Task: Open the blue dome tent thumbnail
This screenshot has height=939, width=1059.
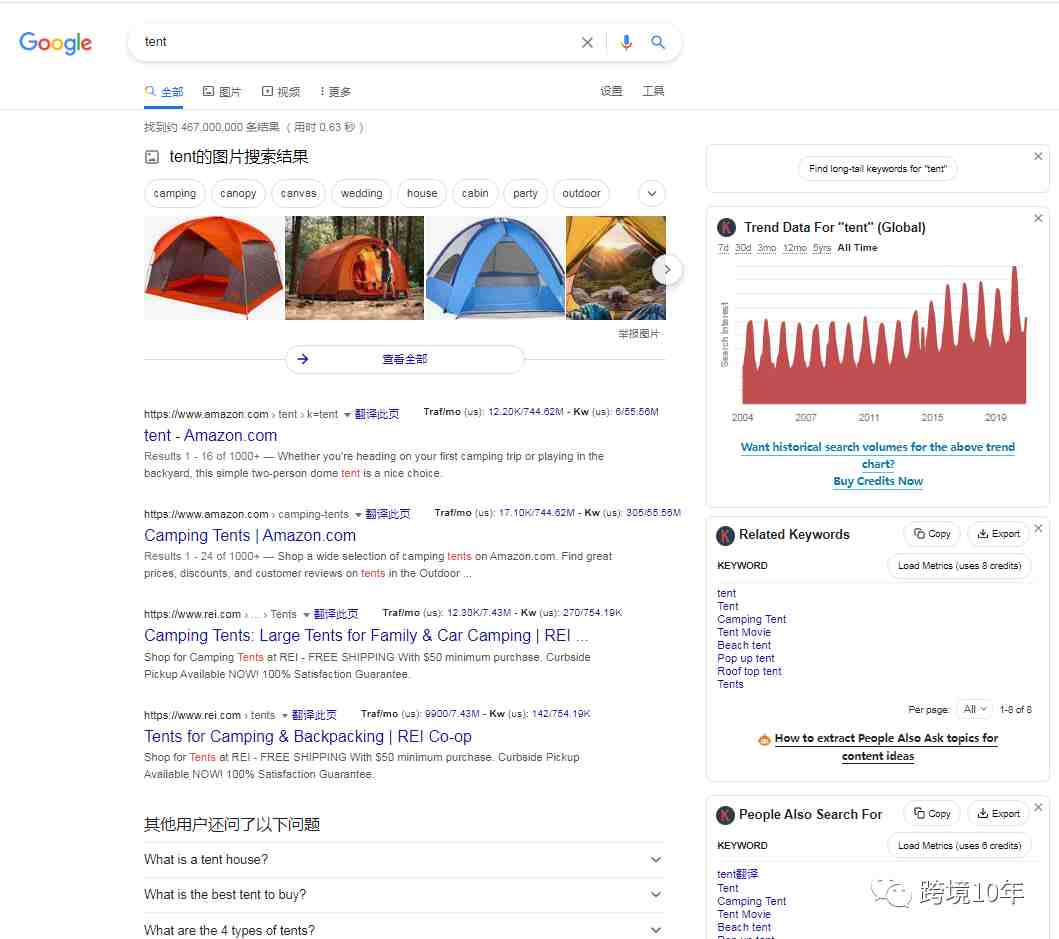Action: coord(495,268)
